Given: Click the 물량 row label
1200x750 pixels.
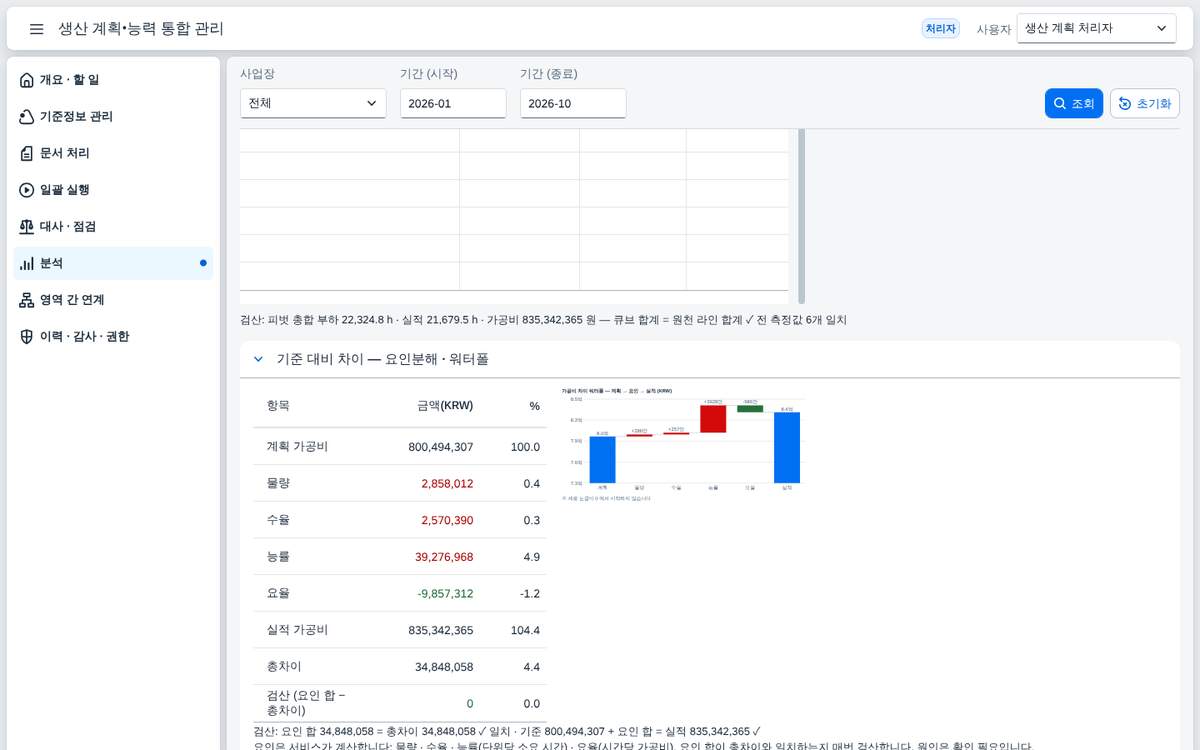Looking at the screenshot, I should pos(278,483).
